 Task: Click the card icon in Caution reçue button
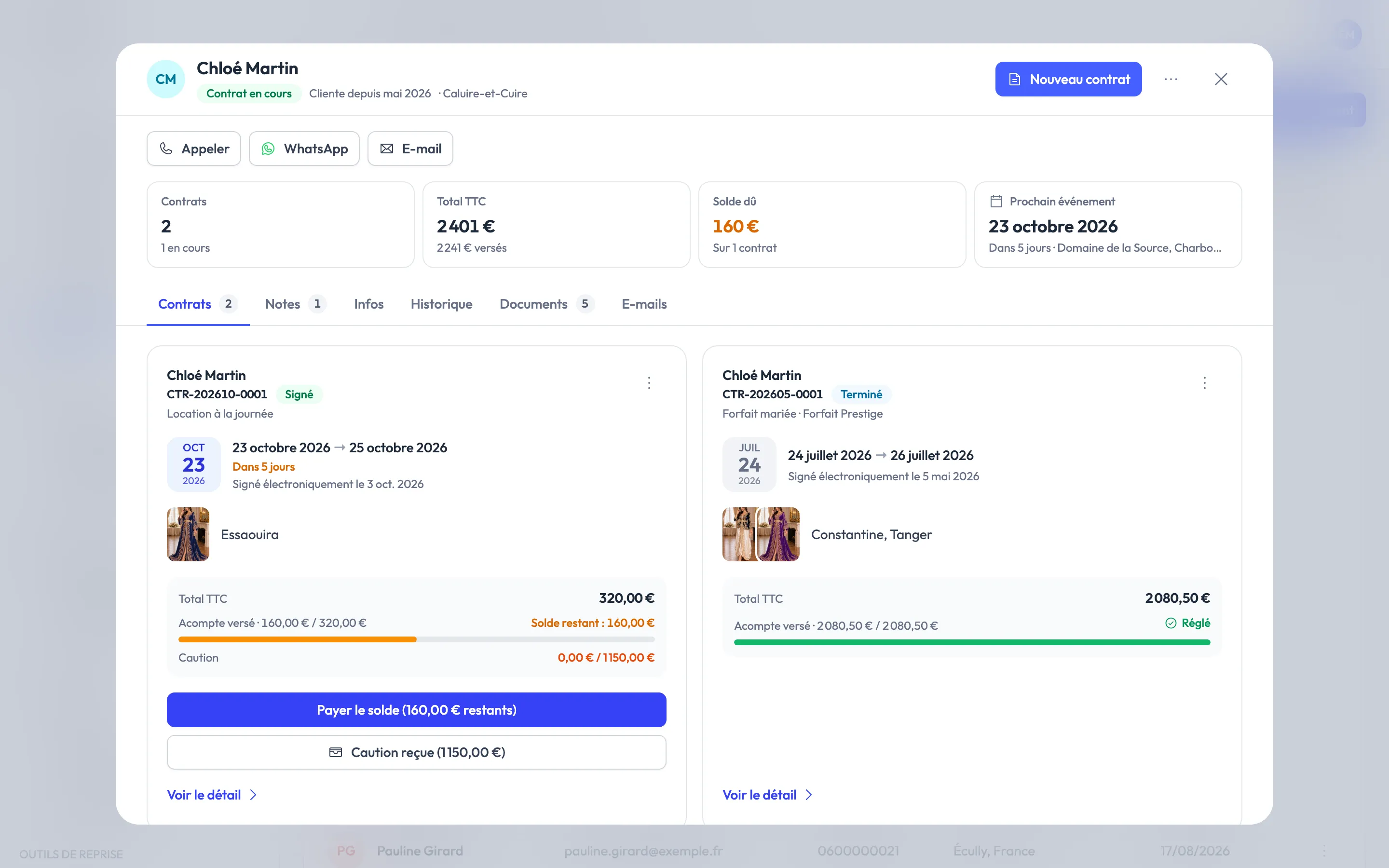tap(336, 752)
